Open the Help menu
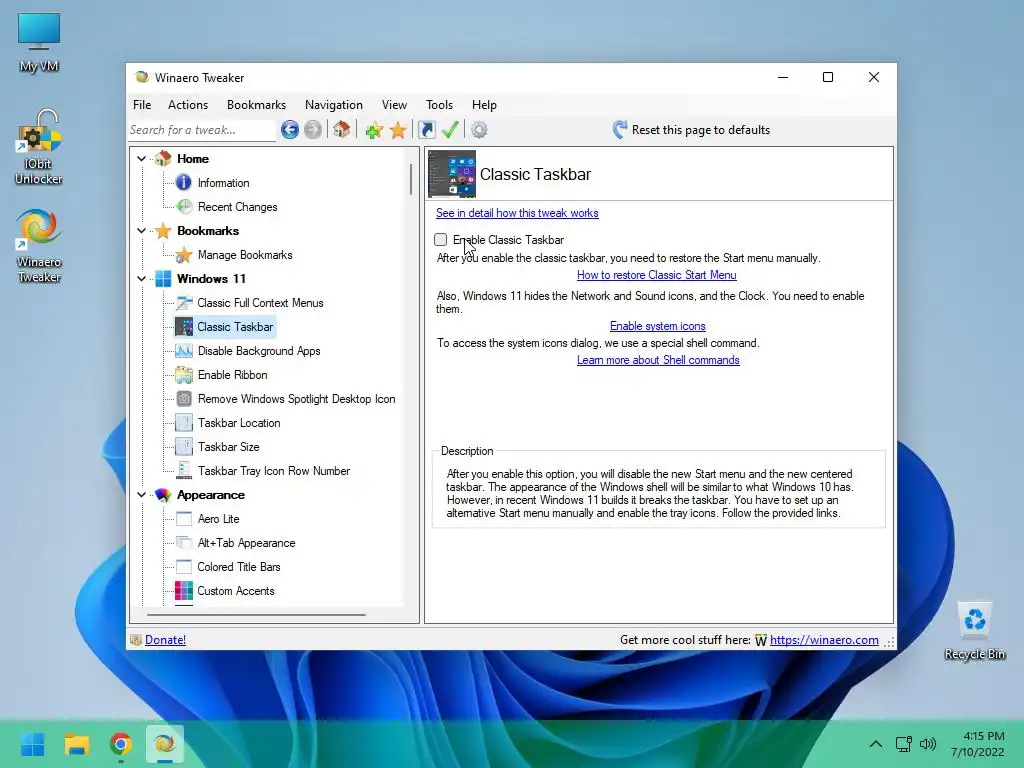 click(485, 104)
